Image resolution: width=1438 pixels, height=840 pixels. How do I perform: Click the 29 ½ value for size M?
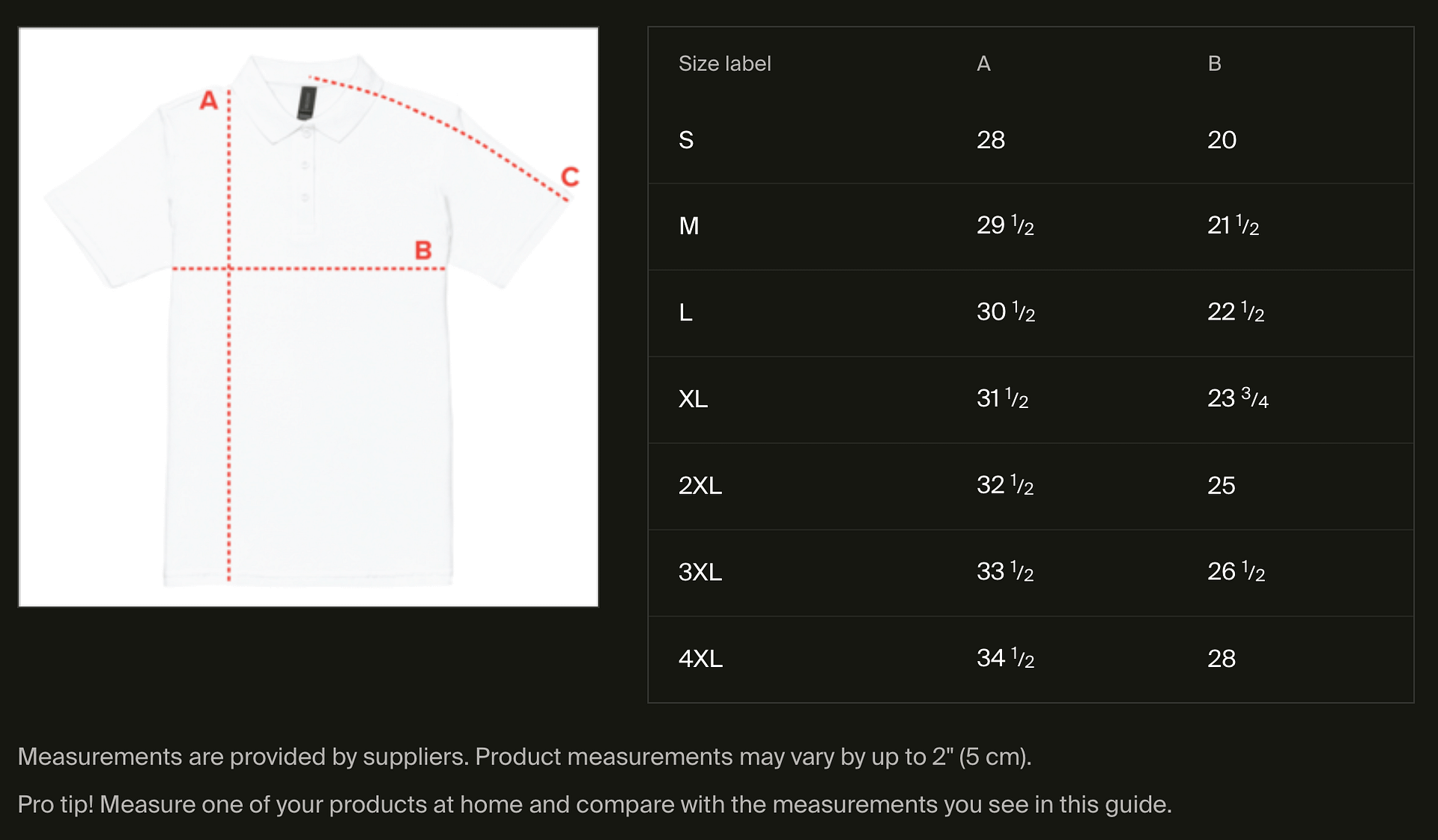click(1005, 225)
